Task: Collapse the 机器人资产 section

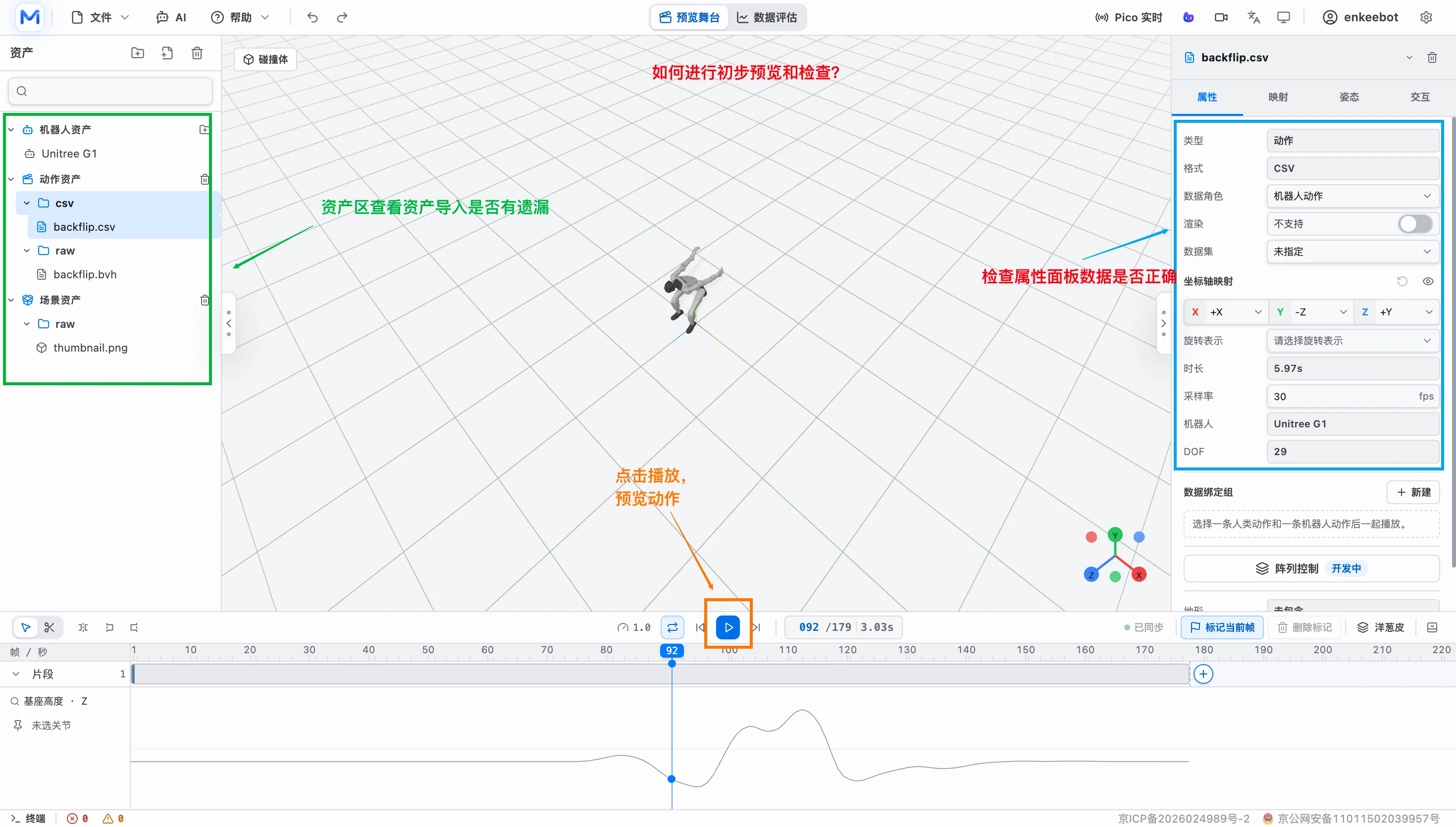Action: (x=11, y=130)
